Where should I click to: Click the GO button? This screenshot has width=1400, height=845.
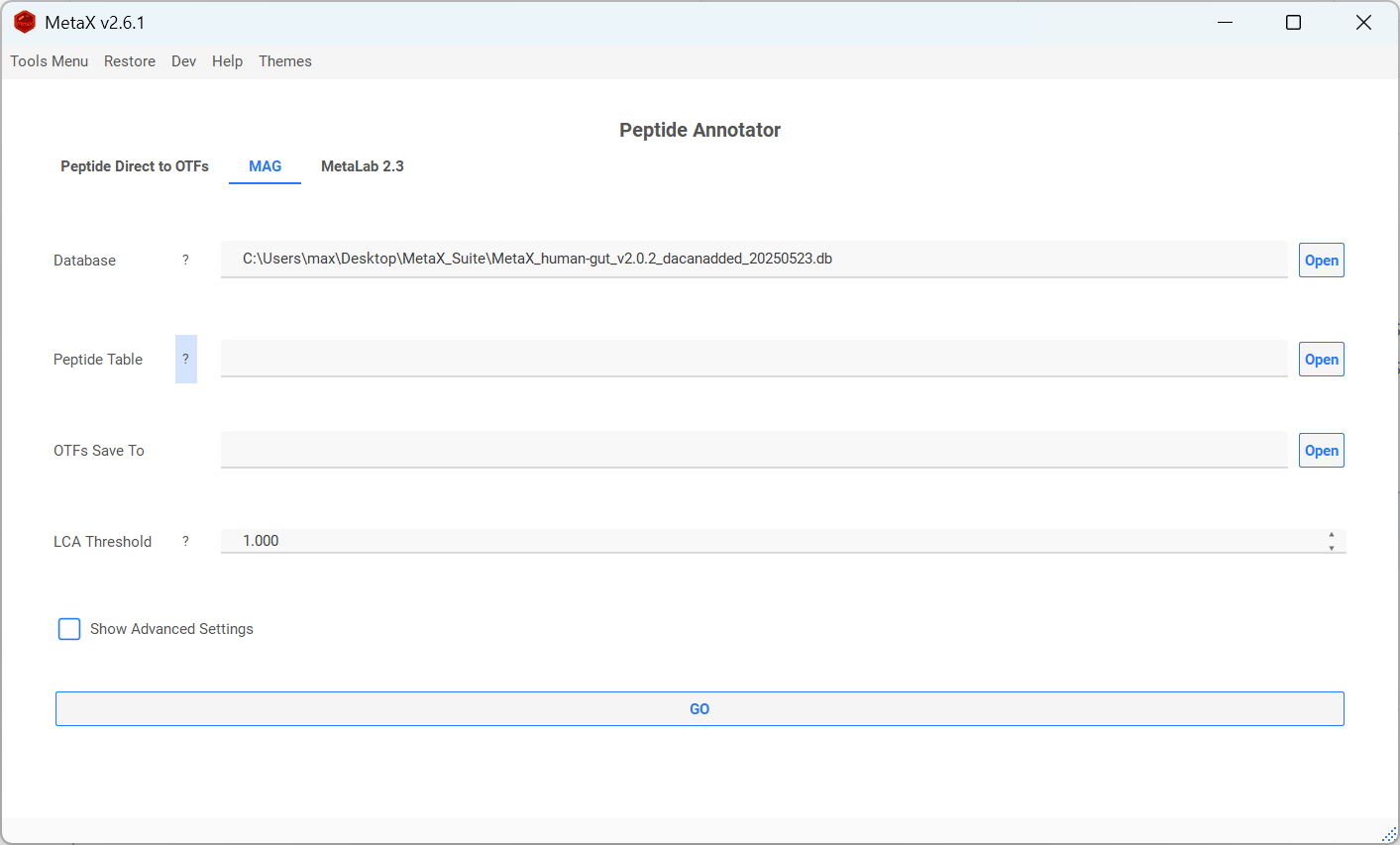coord(700,709)
